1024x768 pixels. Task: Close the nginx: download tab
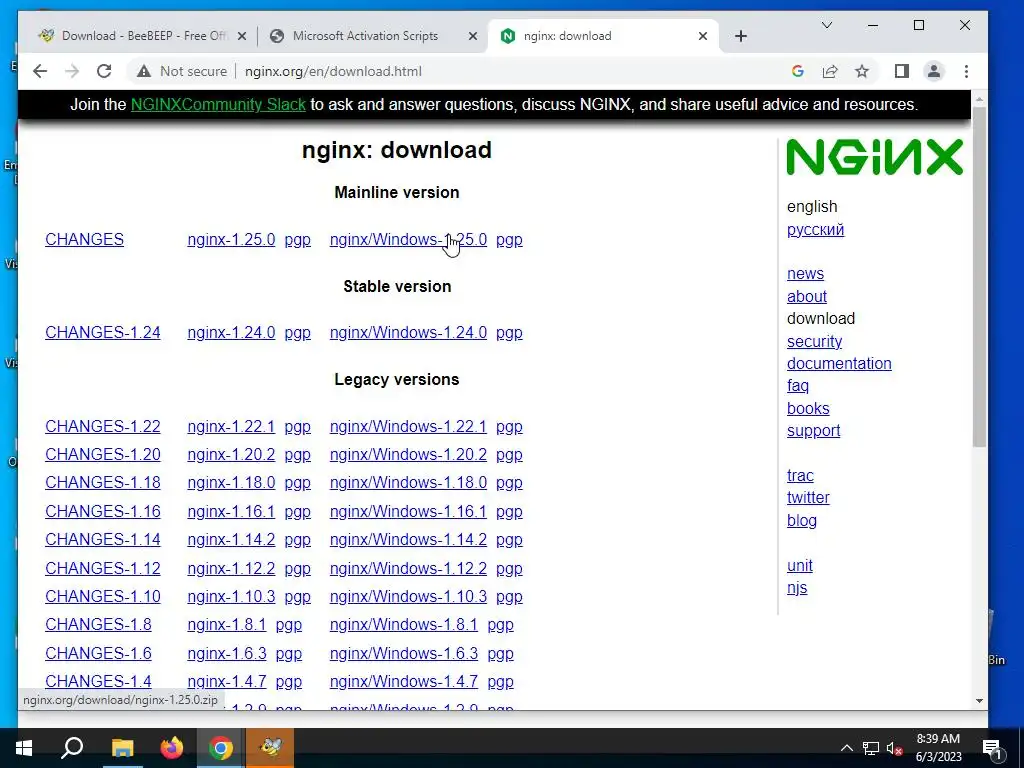[703, 36]
